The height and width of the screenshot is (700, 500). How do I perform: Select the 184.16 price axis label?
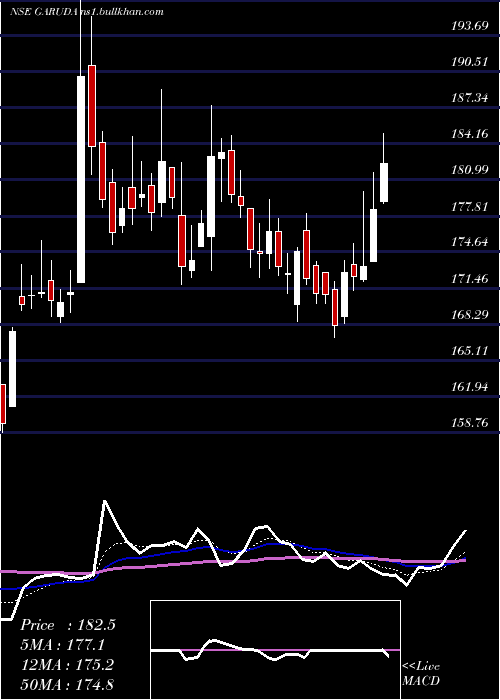[x=470, y=133]
